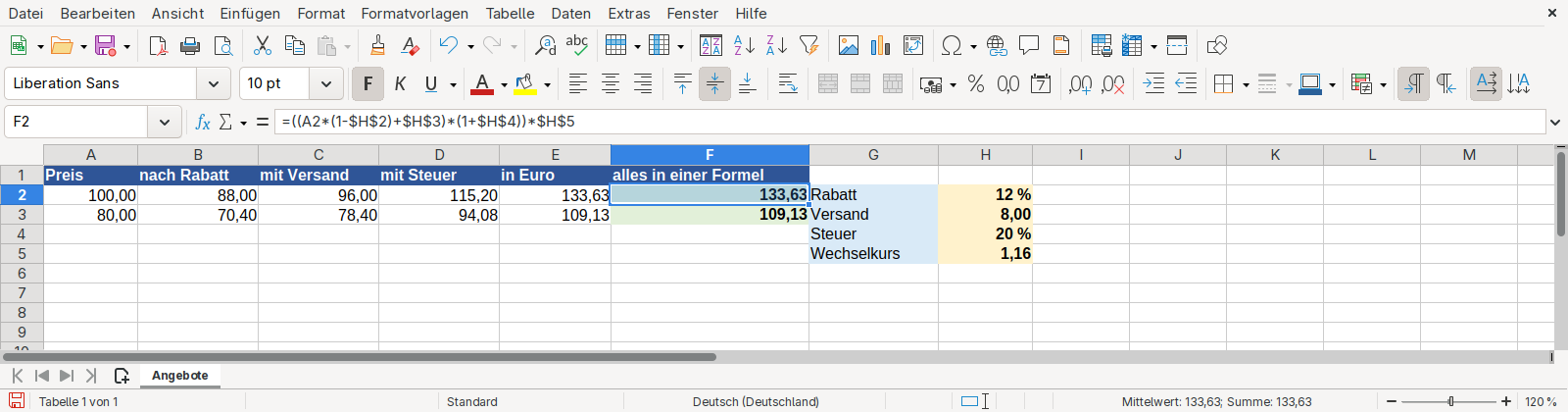Open the font color dropdown arrow
The height and width of the screenshot is (412, 1568).
(504, 84)
